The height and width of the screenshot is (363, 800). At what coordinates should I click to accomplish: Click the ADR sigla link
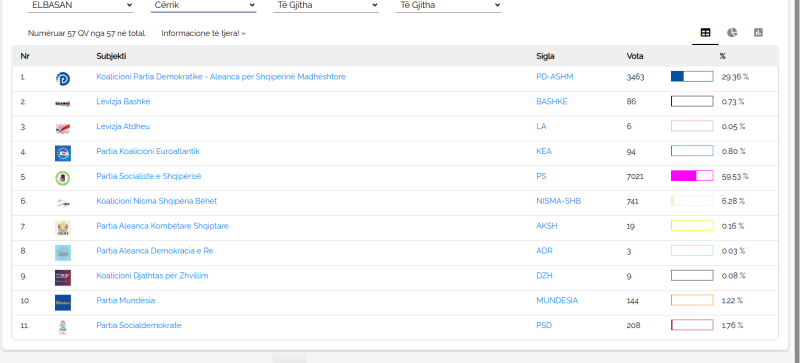point(544,251)
